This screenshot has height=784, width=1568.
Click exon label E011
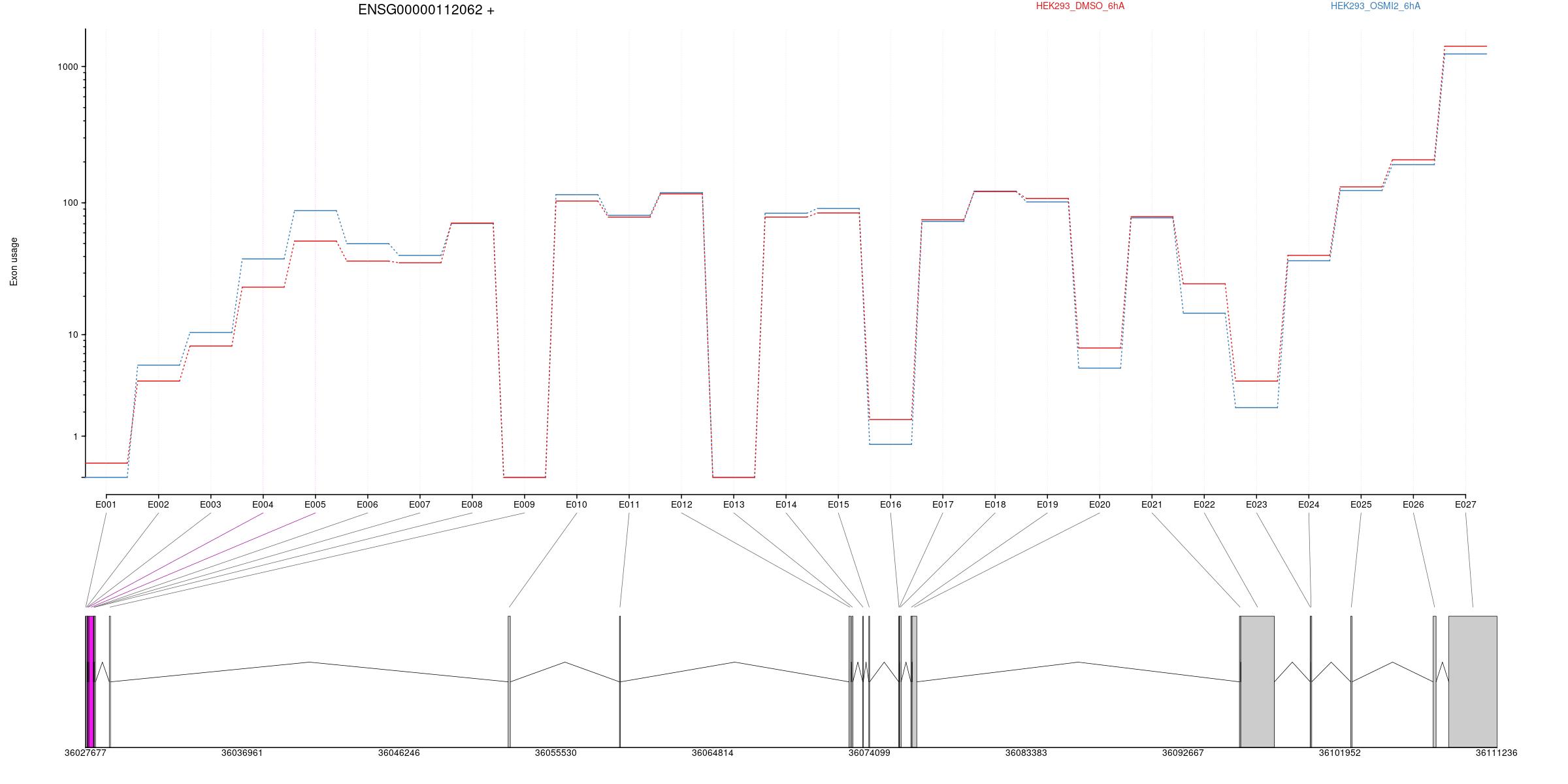[x=629, y=504]
